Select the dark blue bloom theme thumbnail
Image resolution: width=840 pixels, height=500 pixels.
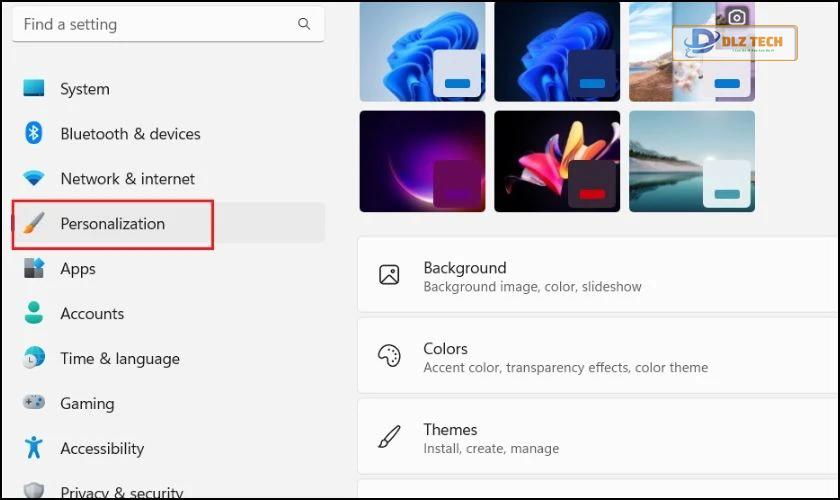click(x=557, y=51)
